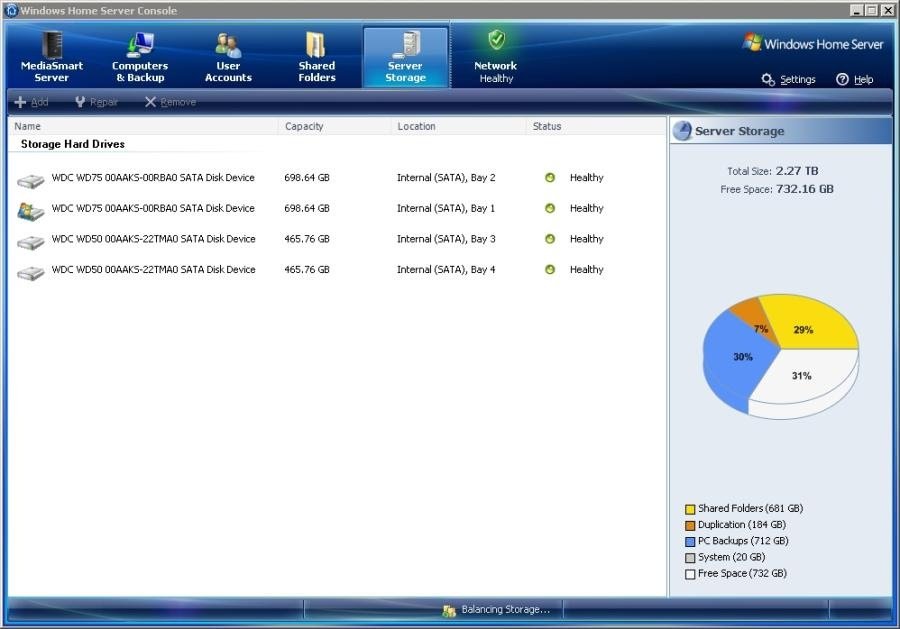The width and height of the screenshot is (900, 629).
Task: Click the 698.64 GB capacity for Bay 2
Action: [x=307, y=178]
